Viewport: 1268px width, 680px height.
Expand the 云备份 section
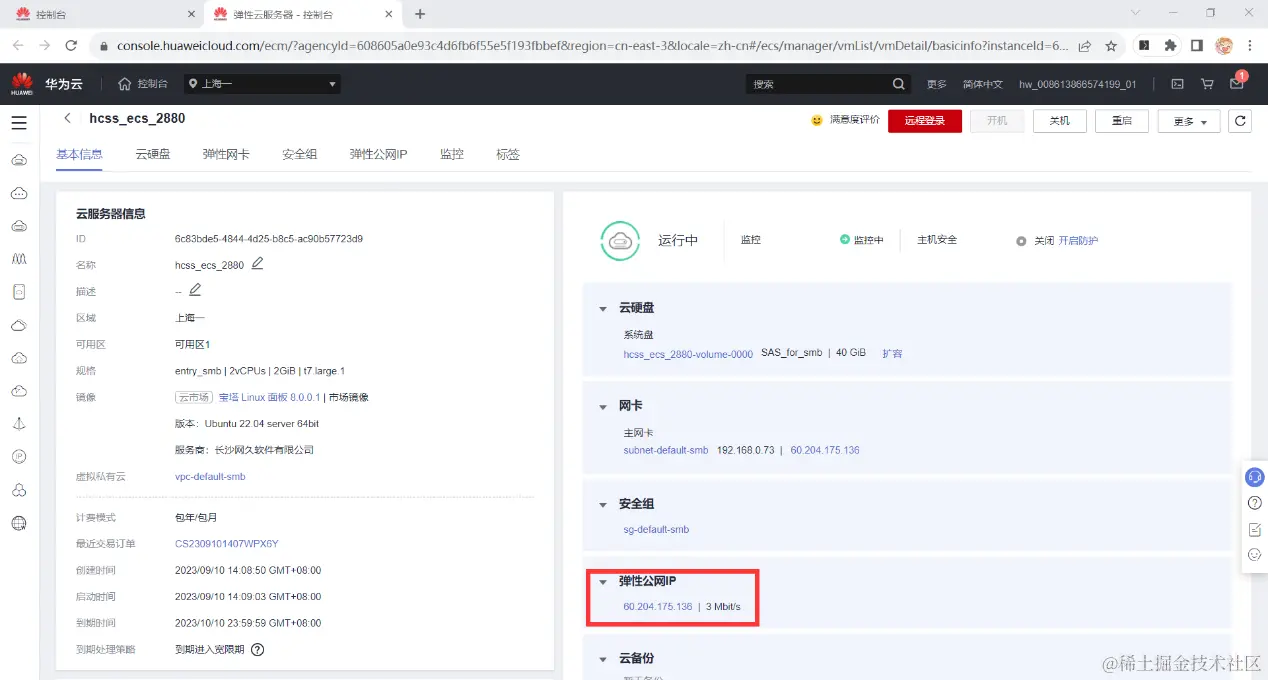tap(603, 659)
